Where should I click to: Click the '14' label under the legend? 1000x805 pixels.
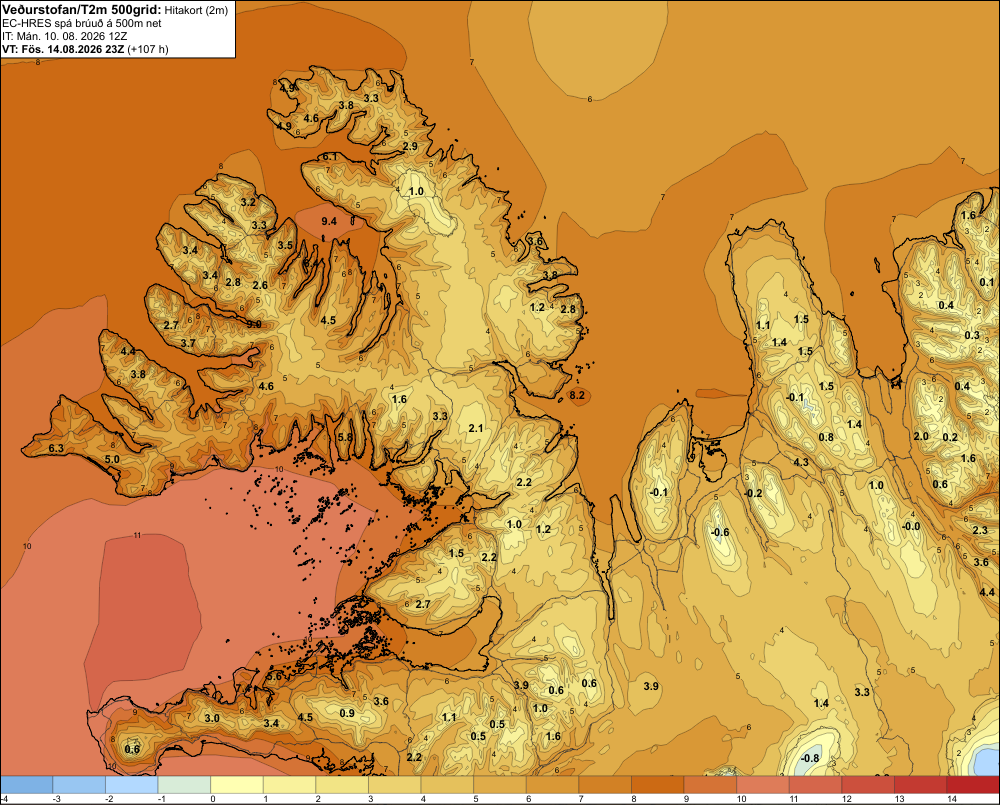click(952, 799)
